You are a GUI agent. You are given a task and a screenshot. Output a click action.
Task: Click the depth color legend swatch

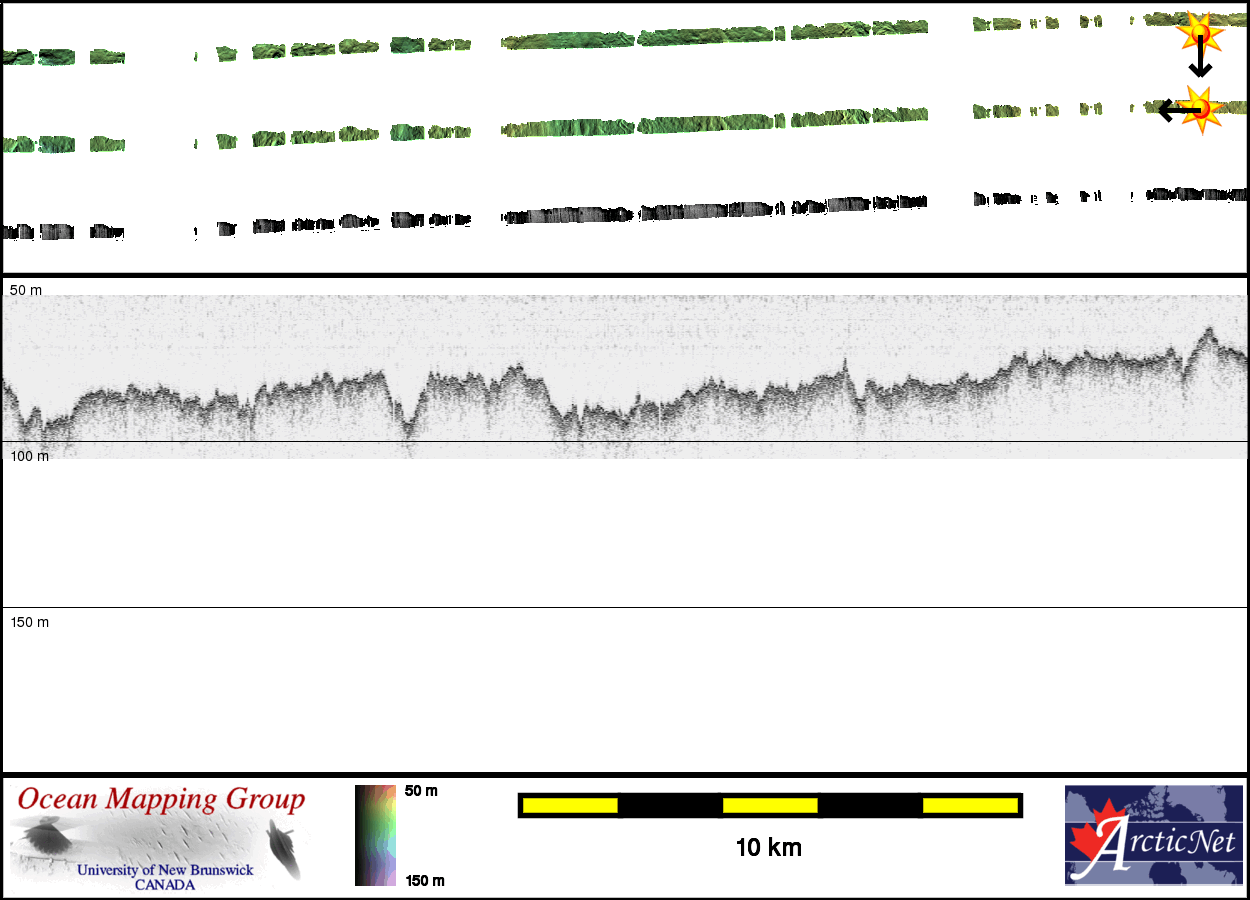pos(376,835)
